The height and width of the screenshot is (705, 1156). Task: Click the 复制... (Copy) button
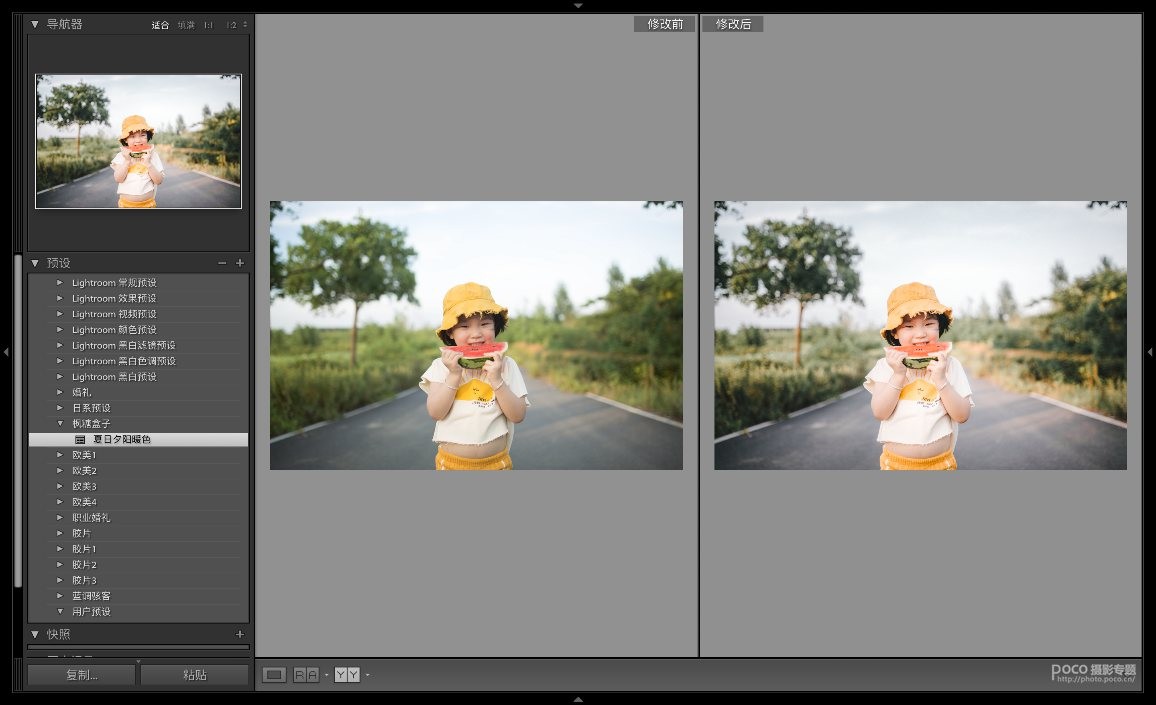click(81, 675)
